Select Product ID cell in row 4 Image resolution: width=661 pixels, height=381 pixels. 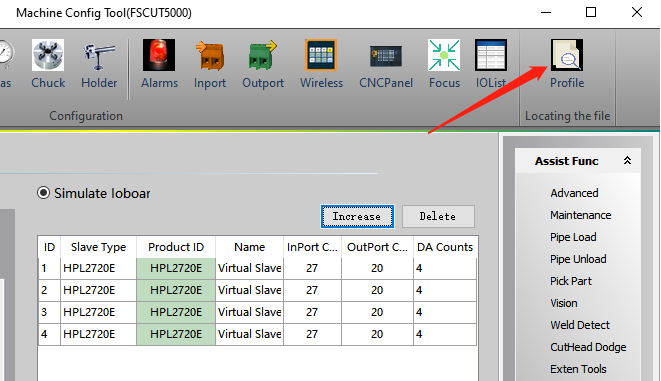pos(176,334)
